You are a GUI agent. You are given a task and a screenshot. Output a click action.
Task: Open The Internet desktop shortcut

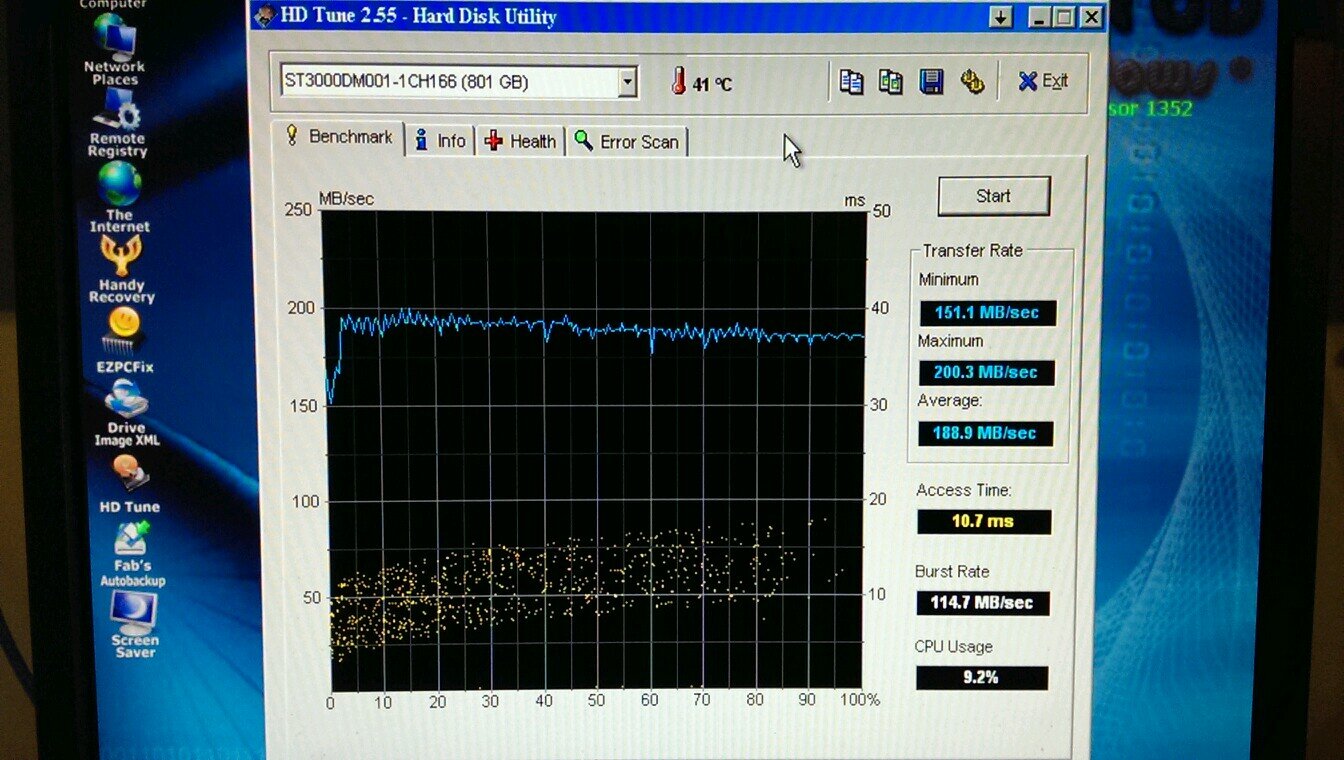coord(119,197)
